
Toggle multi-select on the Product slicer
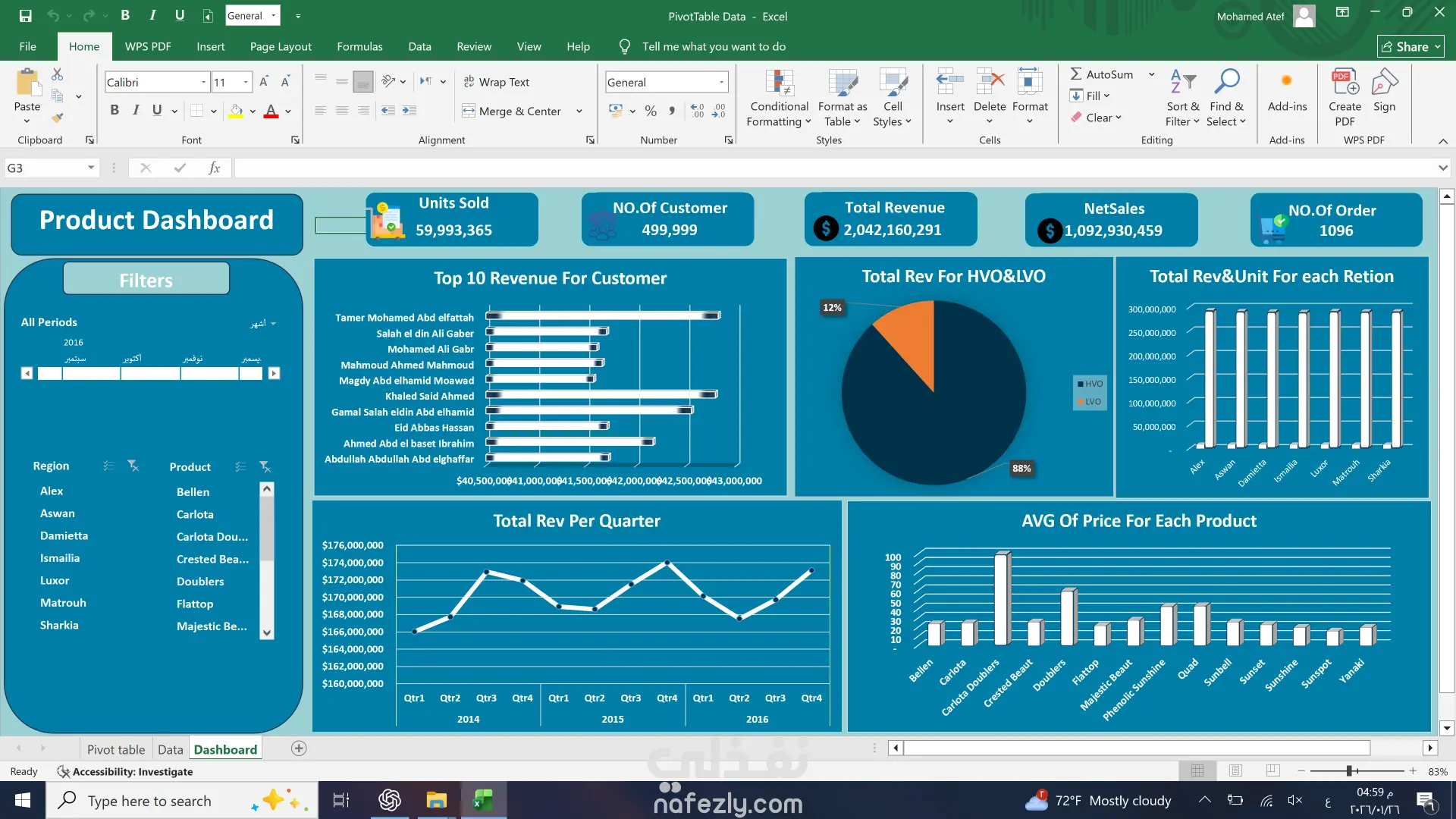pyautogui.click(x=240, y=466)
